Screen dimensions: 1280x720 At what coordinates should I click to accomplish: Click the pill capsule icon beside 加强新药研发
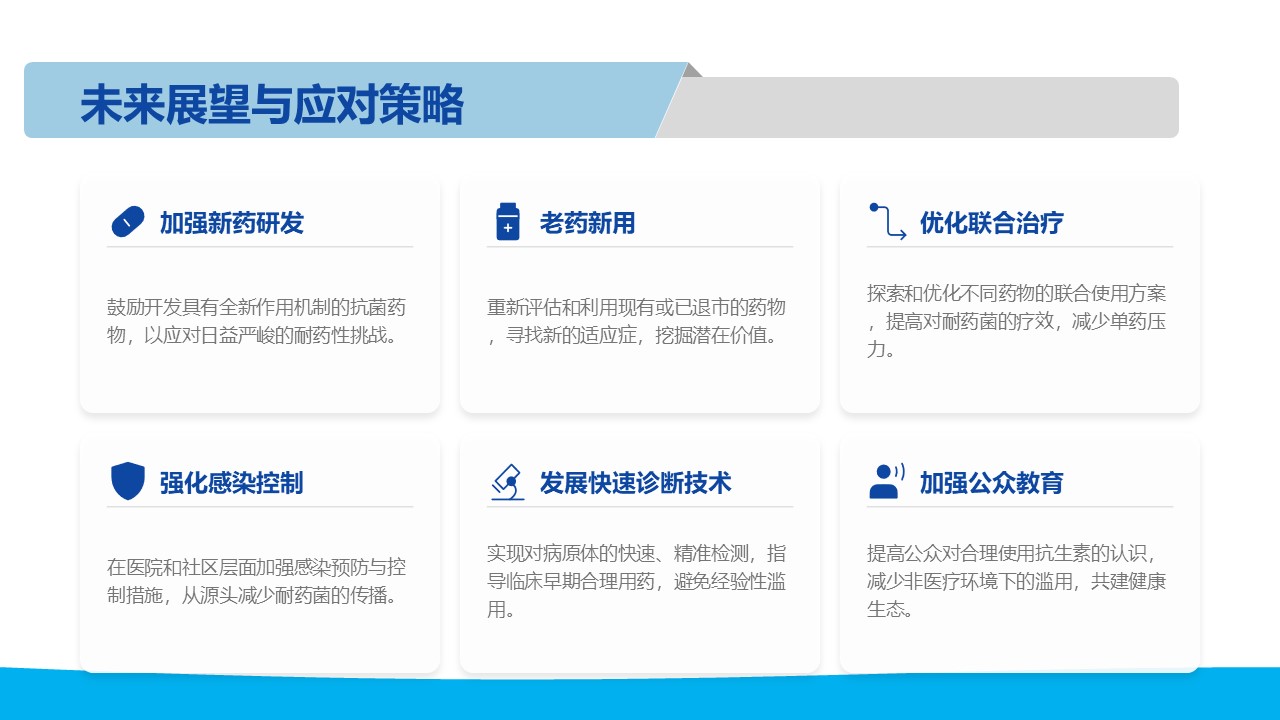[x=127, y=222]
